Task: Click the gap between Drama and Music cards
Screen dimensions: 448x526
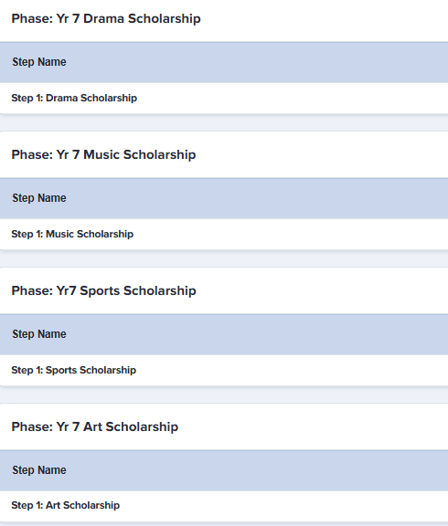Action: [224, 123]
